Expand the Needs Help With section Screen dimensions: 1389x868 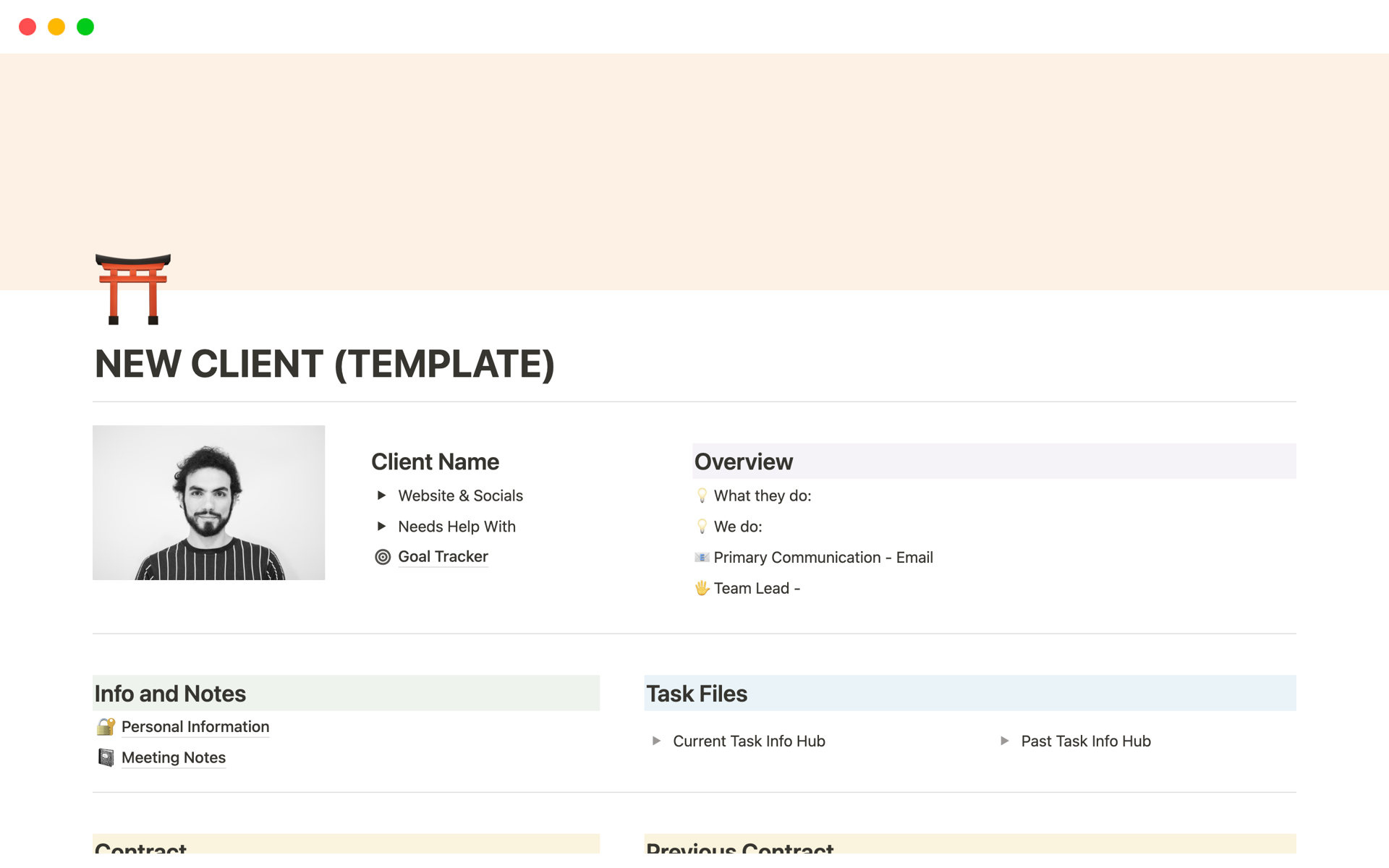tap(381, 525)
